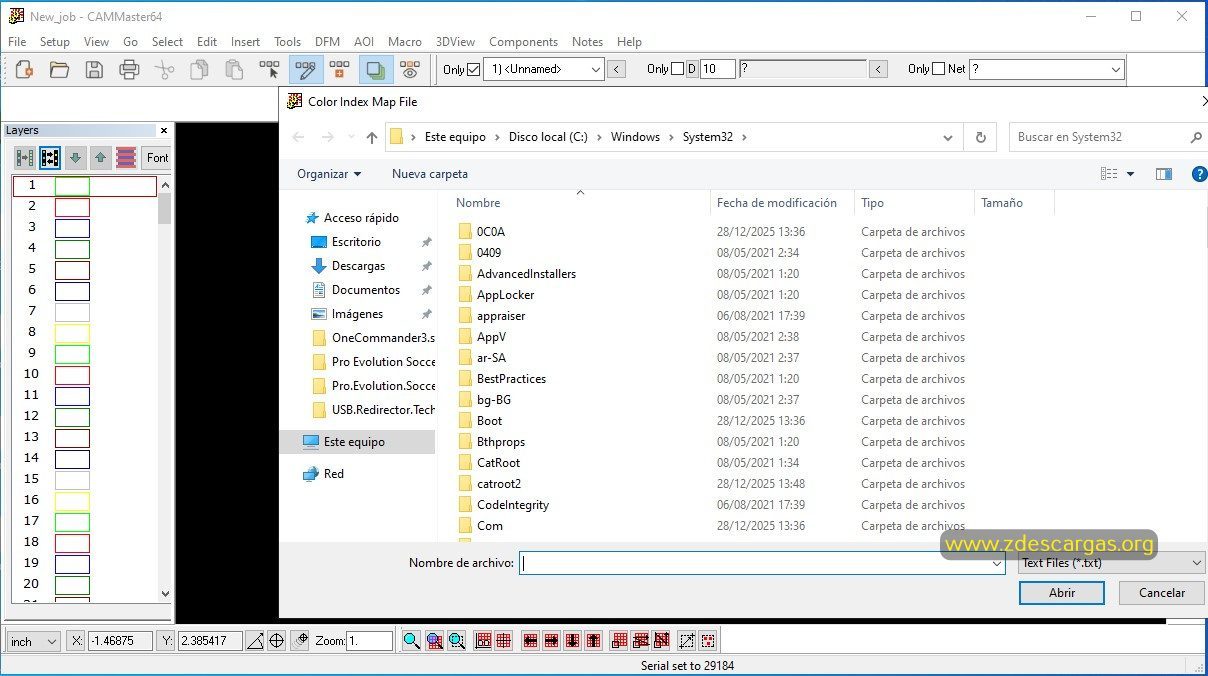Toggle the overlapping layers view icon
1208x676 pixels.
point(375,69)
